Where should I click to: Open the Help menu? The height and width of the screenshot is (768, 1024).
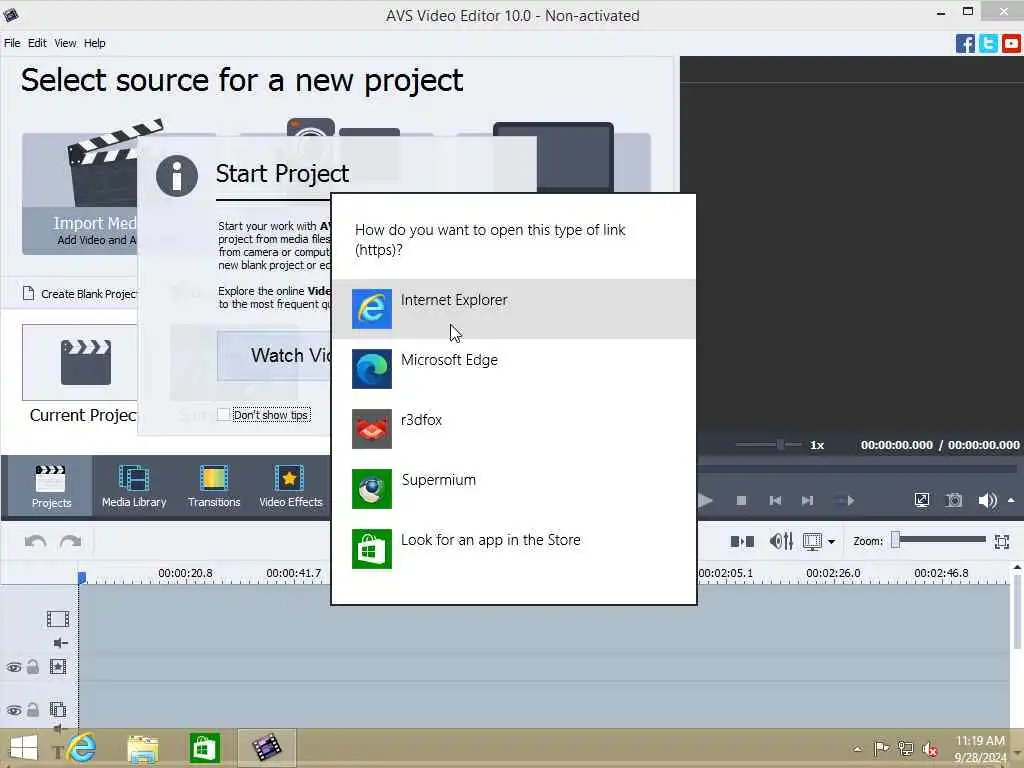coord(95,43)
